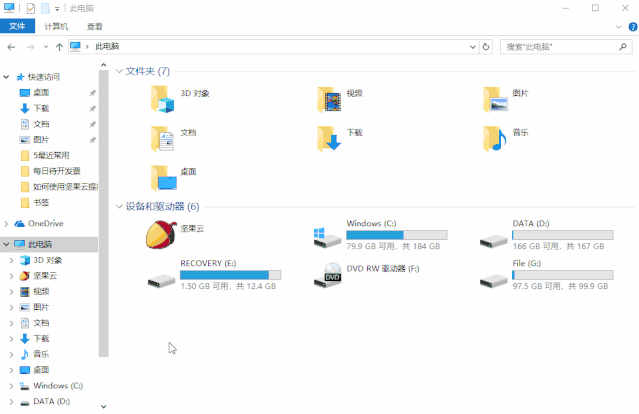Open the help question-mark icon
Image resolution: width=639 pixels, height=414 pixels.
pyautogui.click(x=633, y=27)
